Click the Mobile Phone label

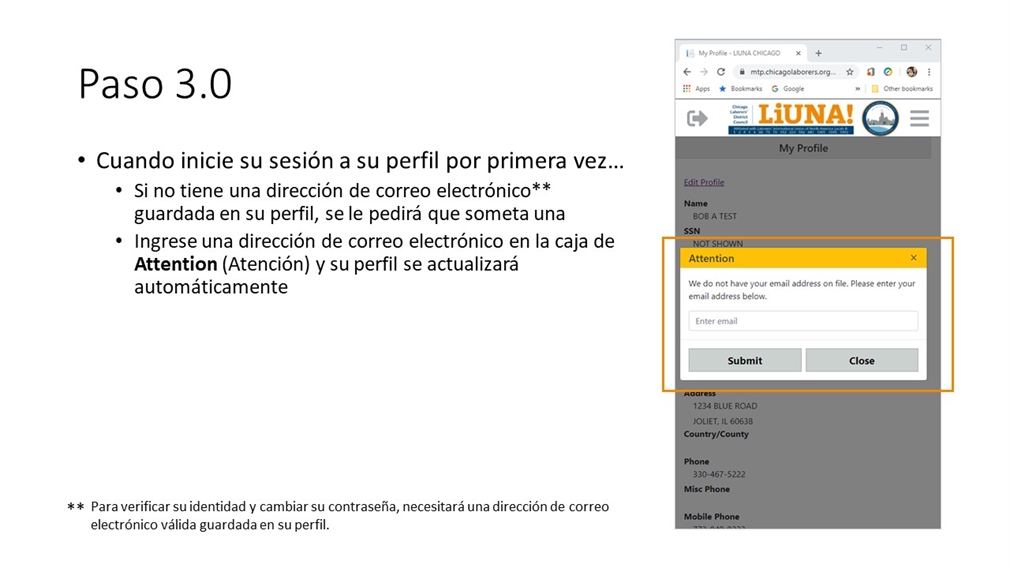[711, 516]
